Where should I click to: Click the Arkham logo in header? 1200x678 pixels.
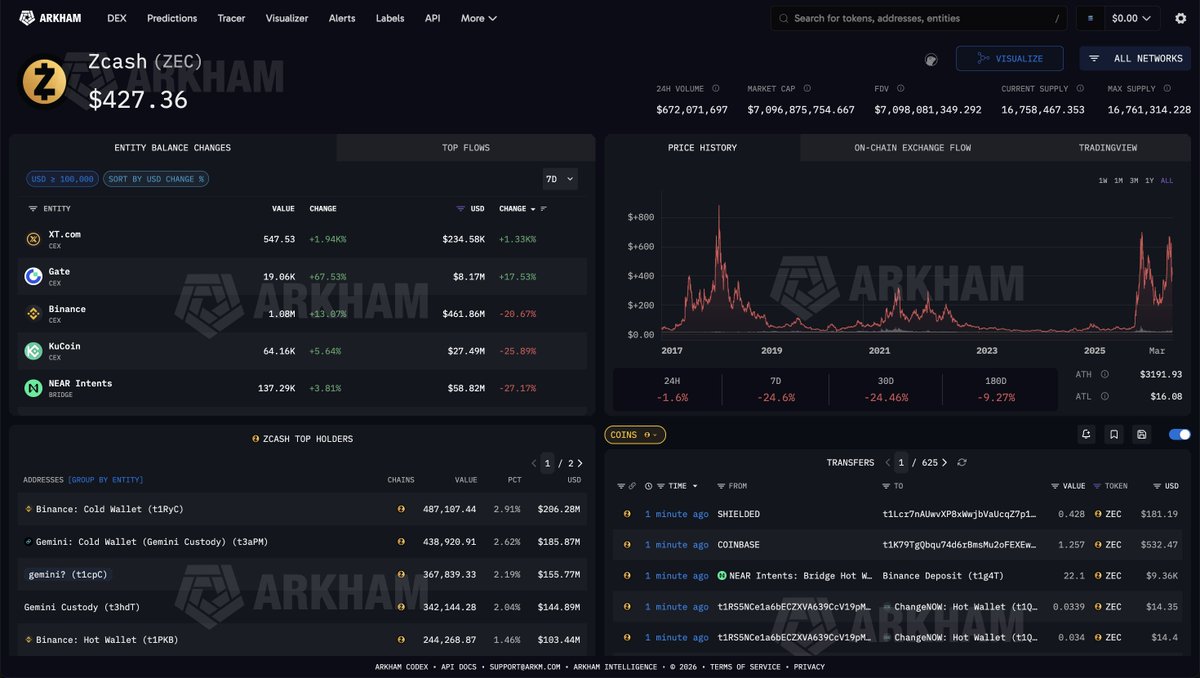point(50,18)
